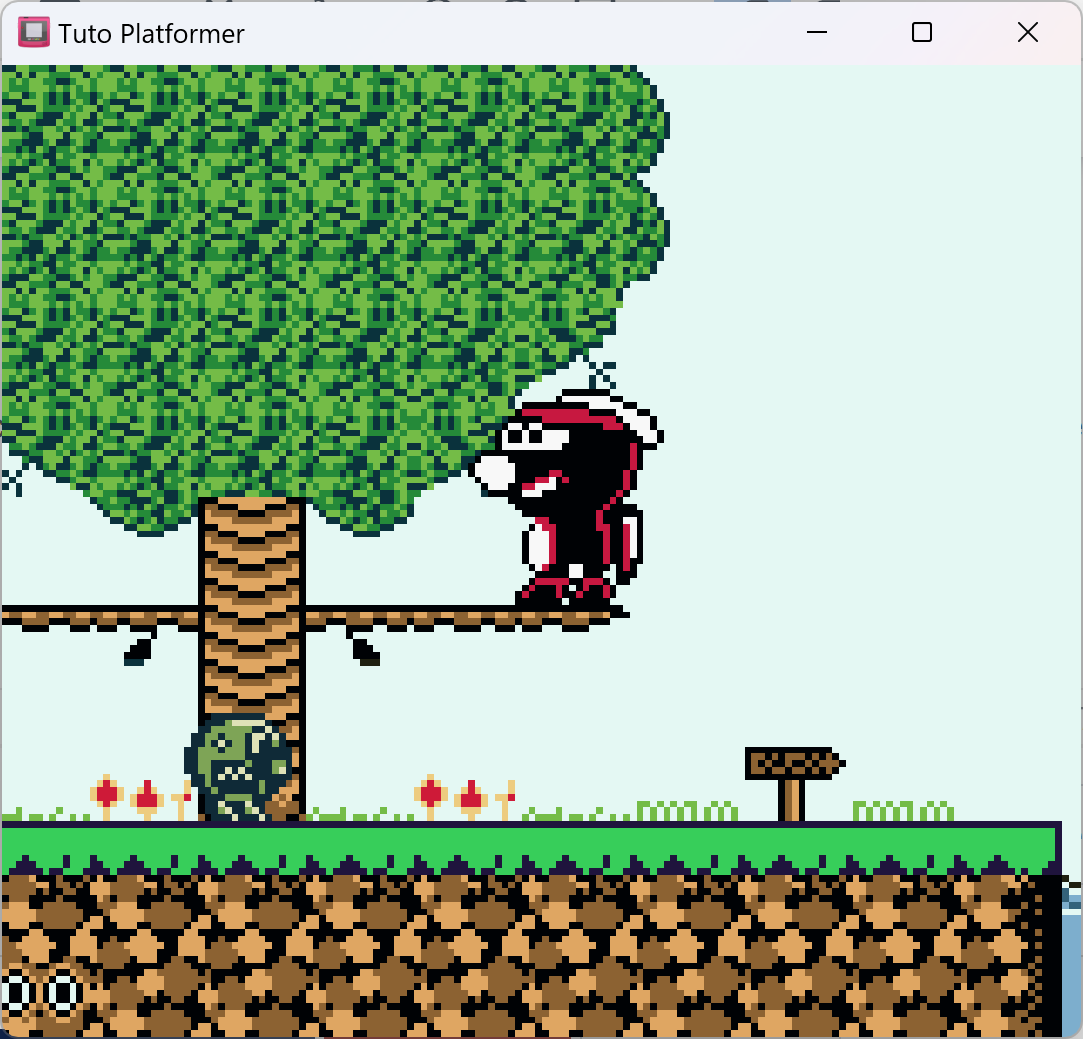Minimize the Tuto Platformer window
1083x1039 pixels.
point(817,33)
